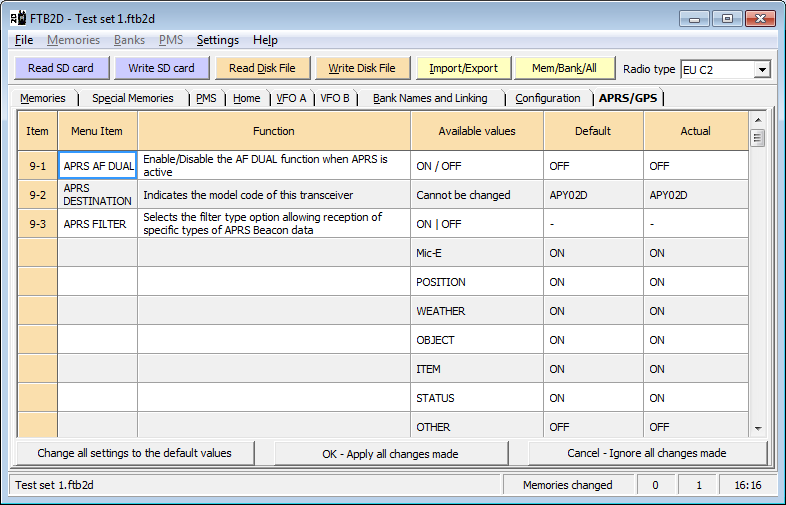Click the Available values column header
786x505 pixels.
(x=477, y=131)
